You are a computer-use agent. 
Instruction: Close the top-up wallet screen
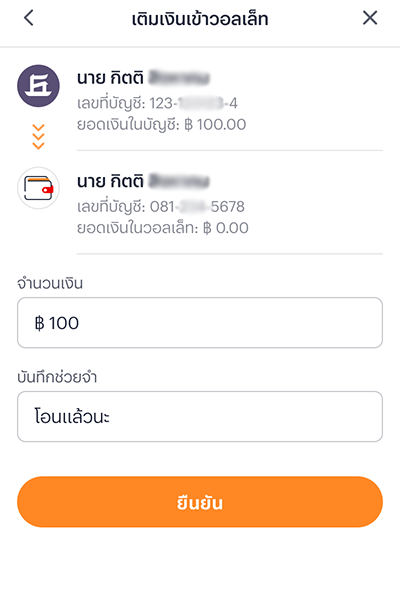pyautogui.click(x=370, y=18)
